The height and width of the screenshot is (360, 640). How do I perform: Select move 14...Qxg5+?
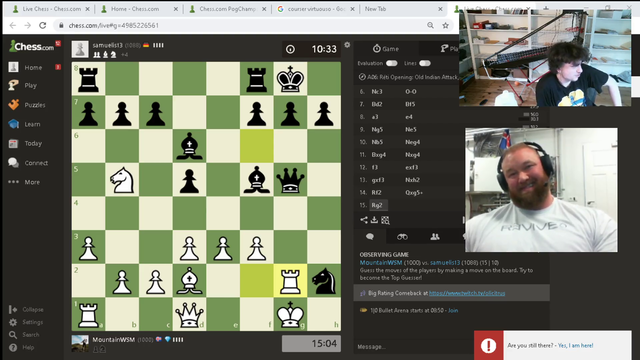413,192
